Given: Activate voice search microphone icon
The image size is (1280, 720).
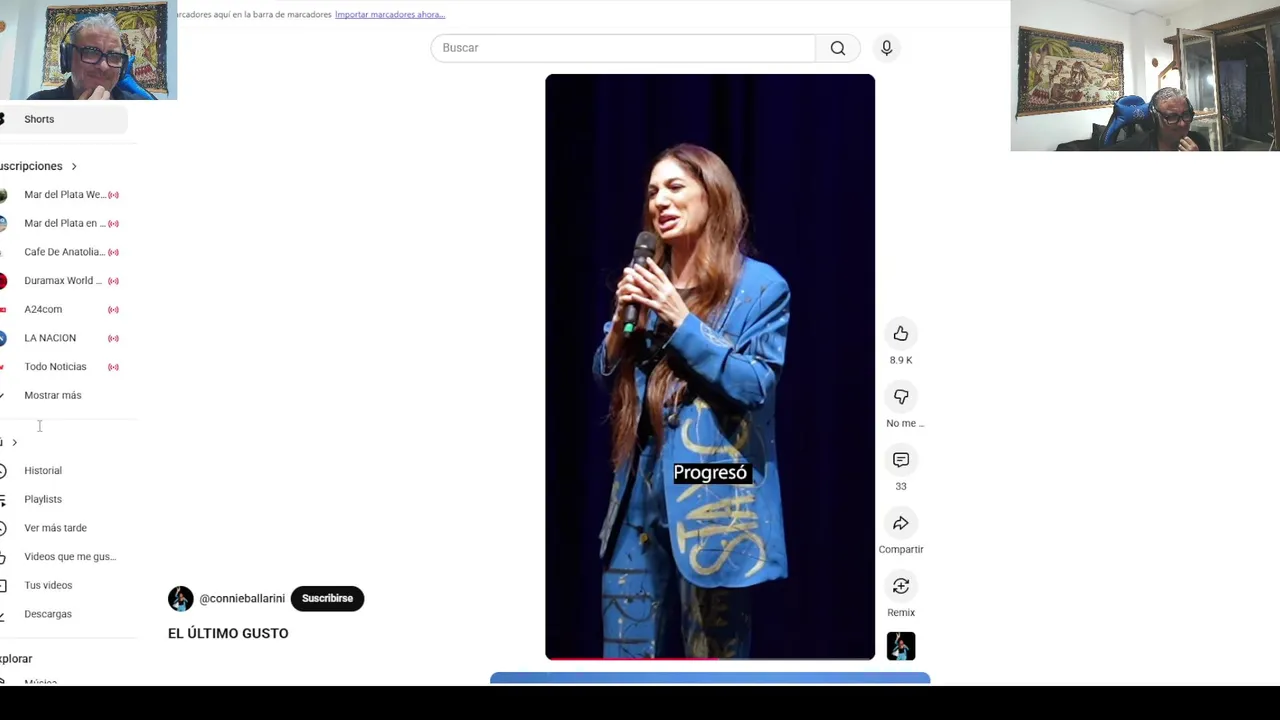Looking at the screenshot, I should pos(886,48).
